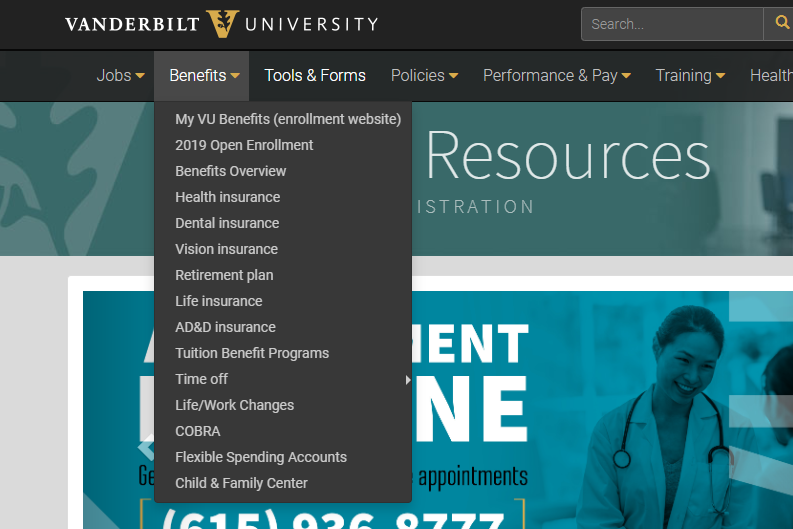The image size is (793, 529).
Task: Open Flexible Spending Accounts
Action: click(x=261, y=457)
